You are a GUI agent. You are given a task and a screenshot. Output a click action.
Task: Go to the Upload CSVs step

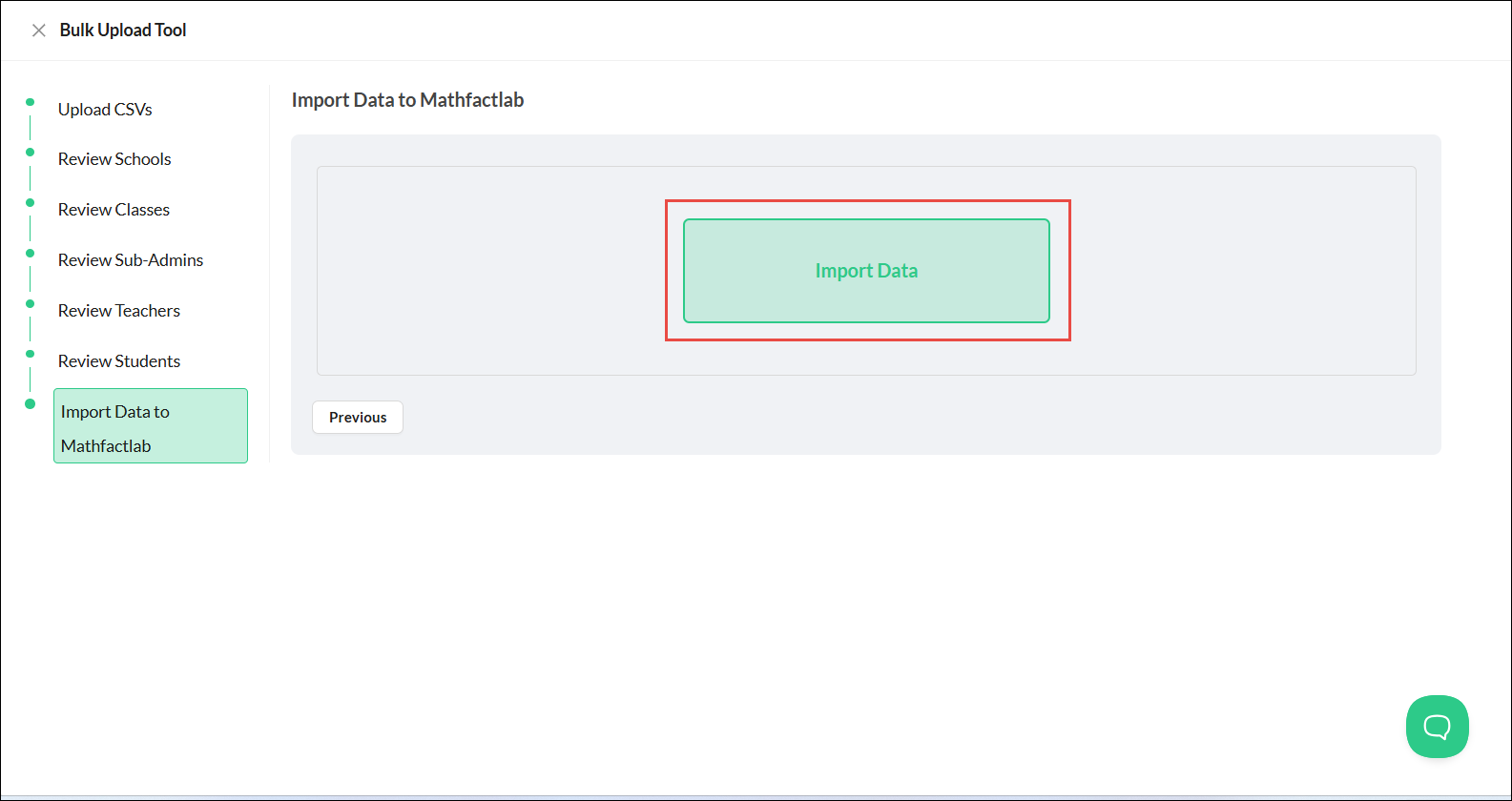point(105,110)
